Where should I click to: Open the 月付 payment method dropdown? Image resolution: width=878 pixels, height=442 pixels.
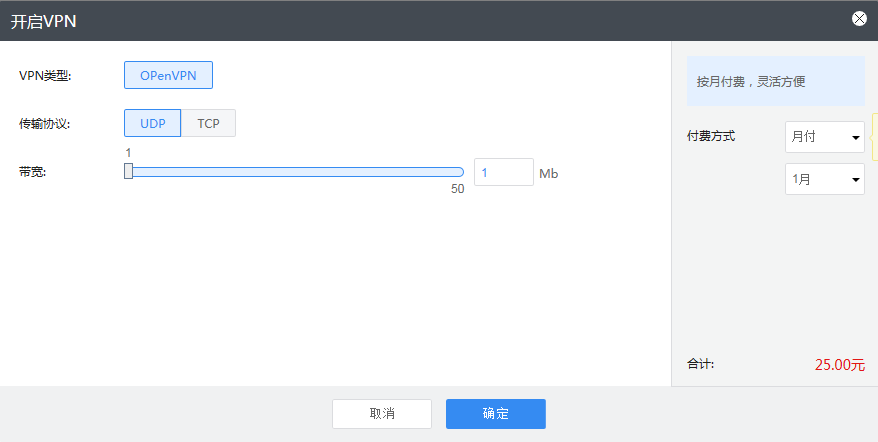point(825,137)
